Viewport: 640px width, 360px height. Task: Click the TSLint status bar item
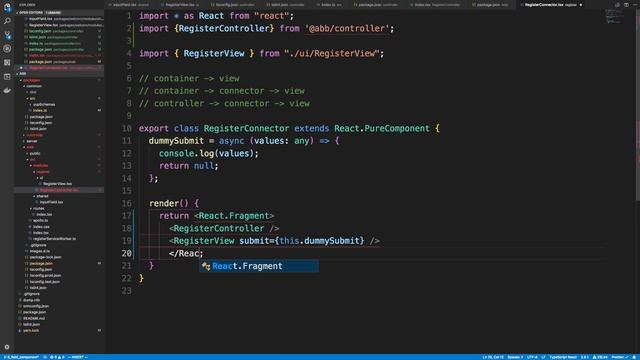600,357
